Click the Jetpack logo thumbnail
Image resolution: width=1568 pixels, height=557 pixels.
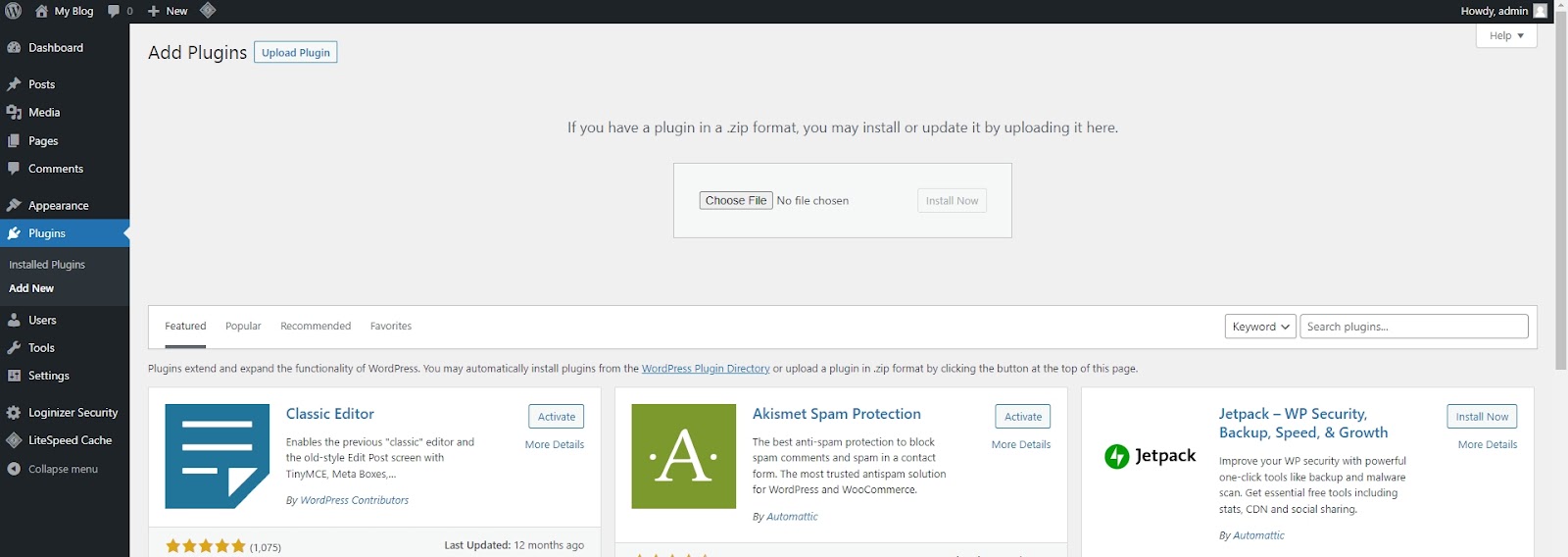coord(1150,456)
